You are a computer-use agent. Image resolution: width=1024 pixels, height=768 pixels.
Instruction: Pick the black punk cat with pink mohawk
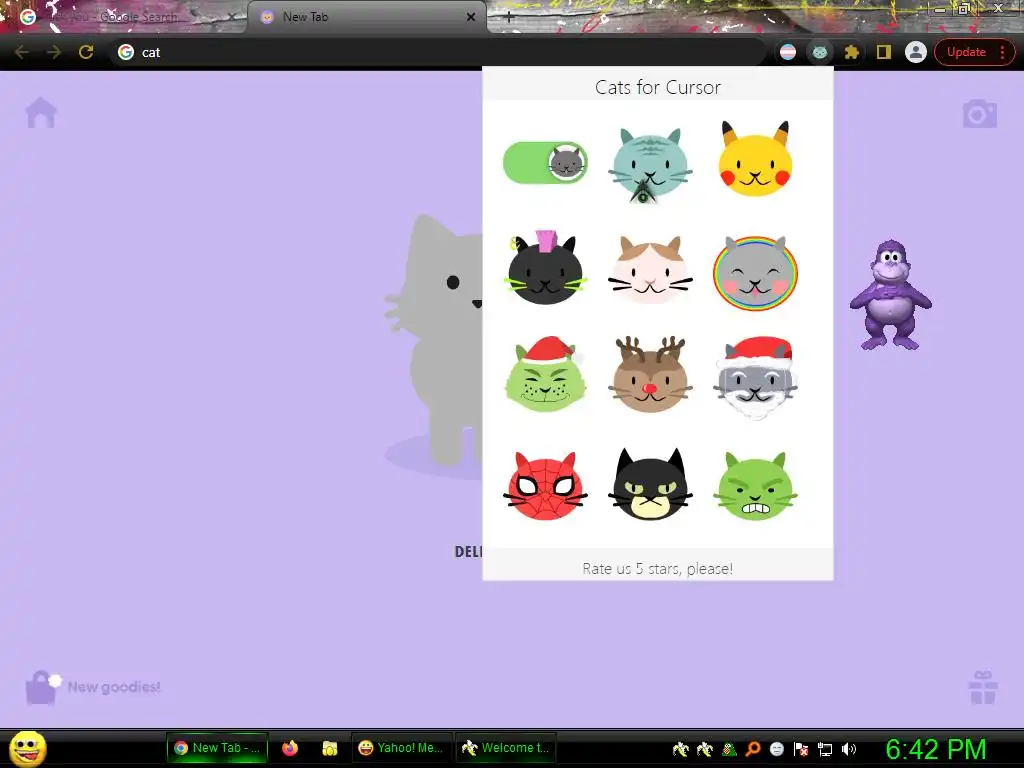[545, 268]
